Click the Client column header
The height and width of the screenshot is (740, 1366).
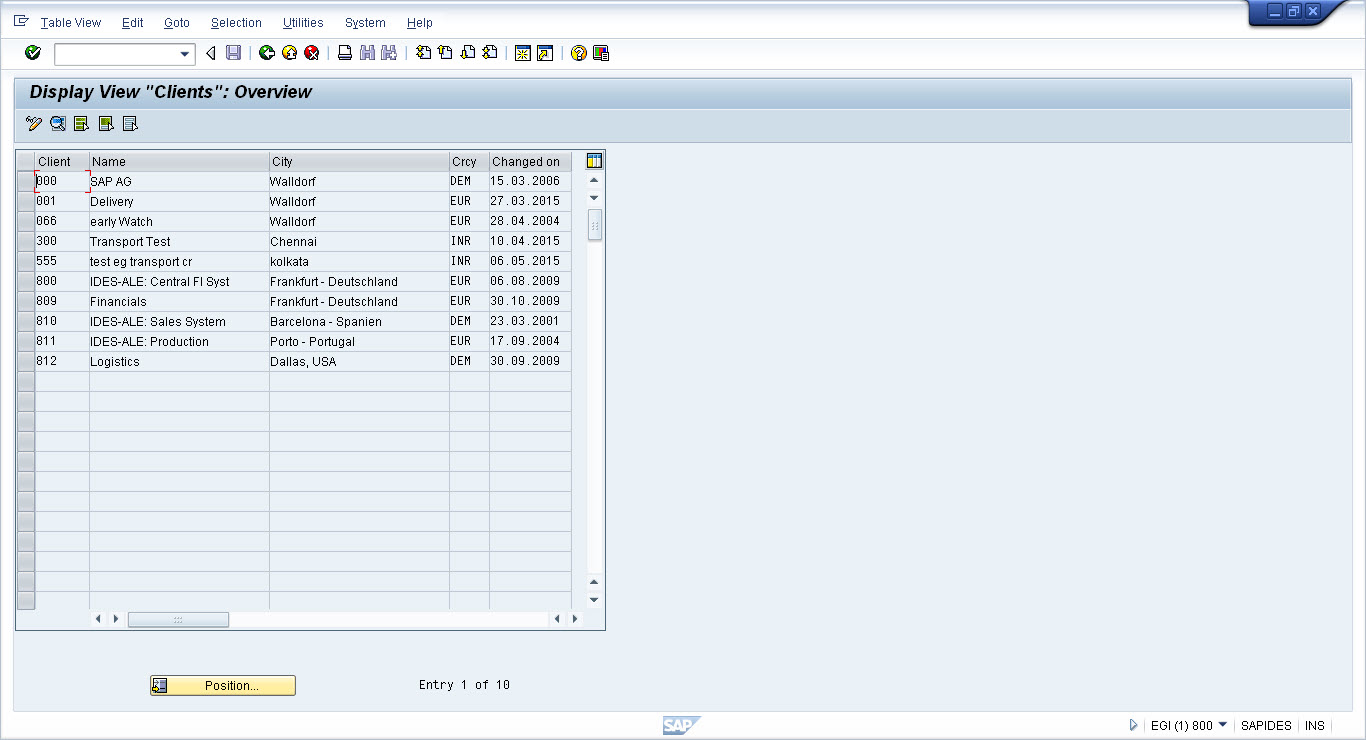point(62,161)
